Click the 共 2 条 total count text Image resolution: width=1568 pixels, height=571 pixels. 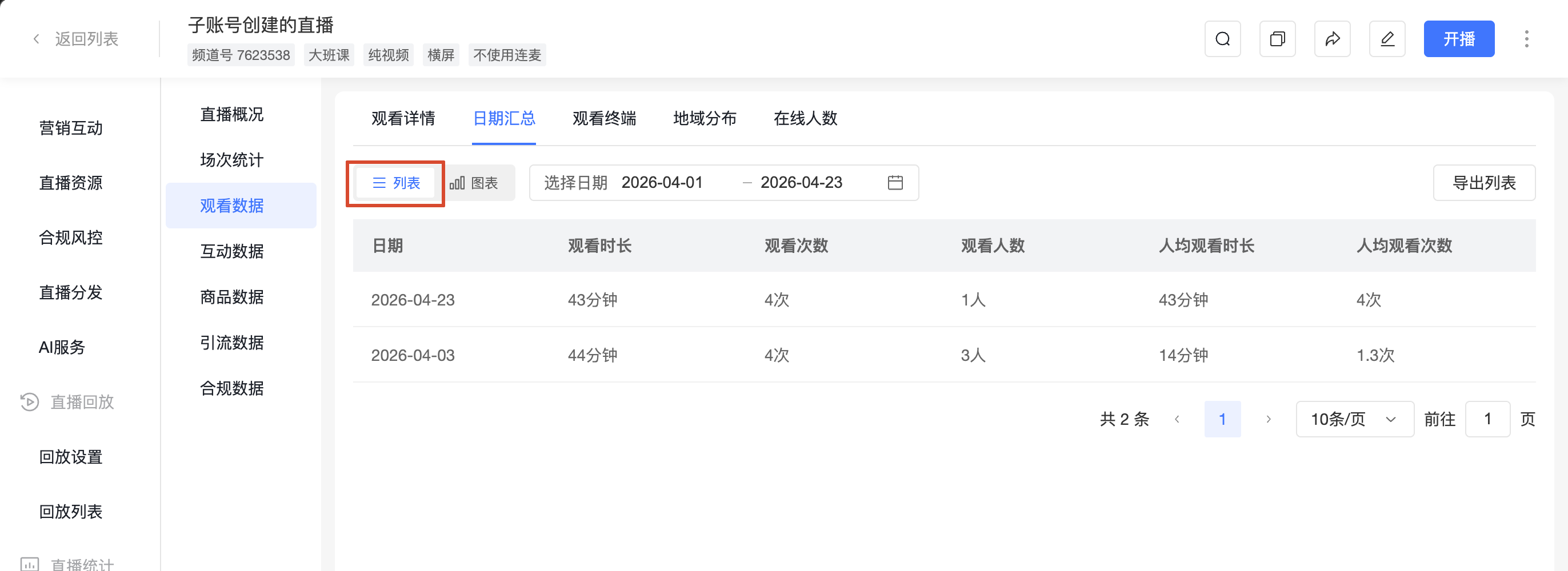[x=1124, y=419]
